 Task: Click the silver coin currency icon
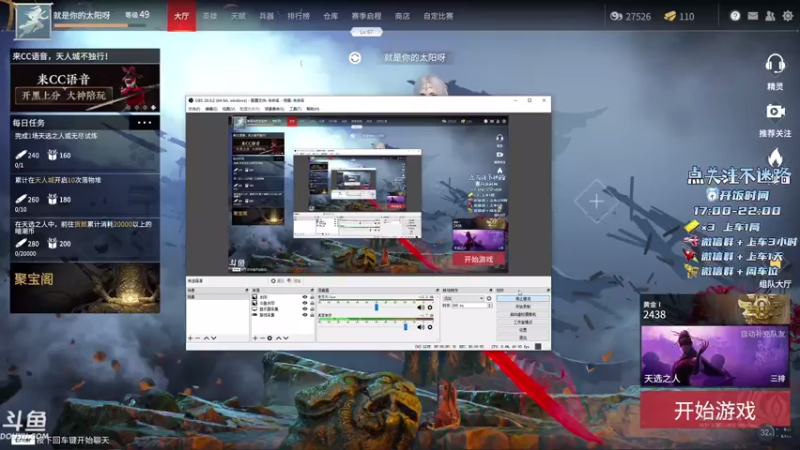click(x=616, y=16)
